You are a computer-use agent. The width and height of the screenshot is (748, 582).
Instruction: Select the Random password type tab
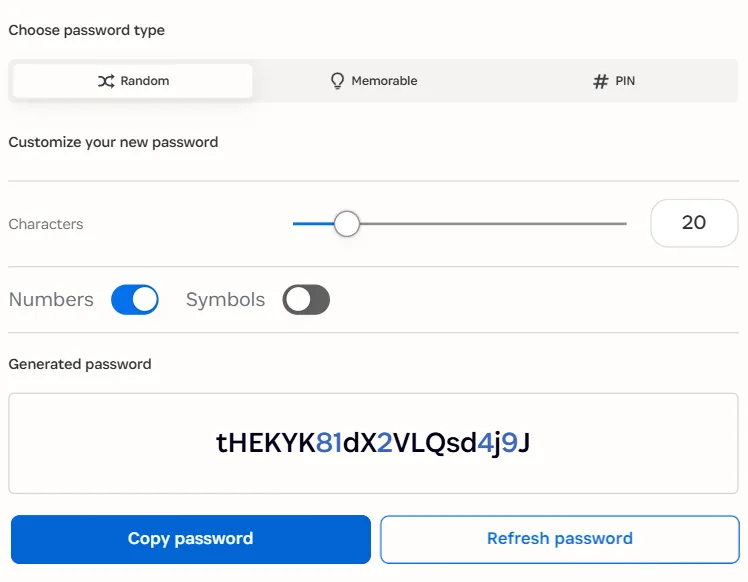(133, 81)
